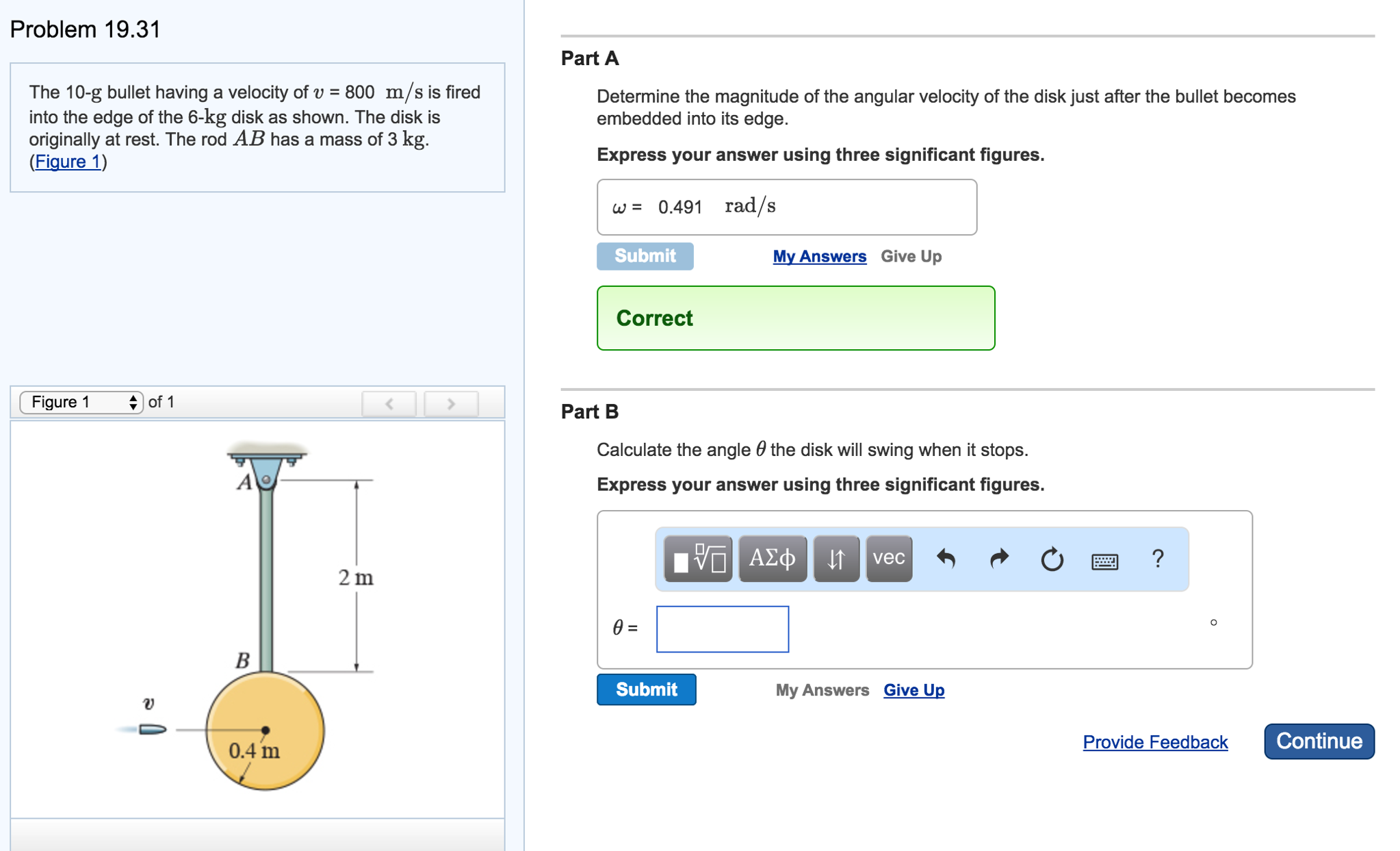Open the My Answers link in Part A

pos(819,256)
